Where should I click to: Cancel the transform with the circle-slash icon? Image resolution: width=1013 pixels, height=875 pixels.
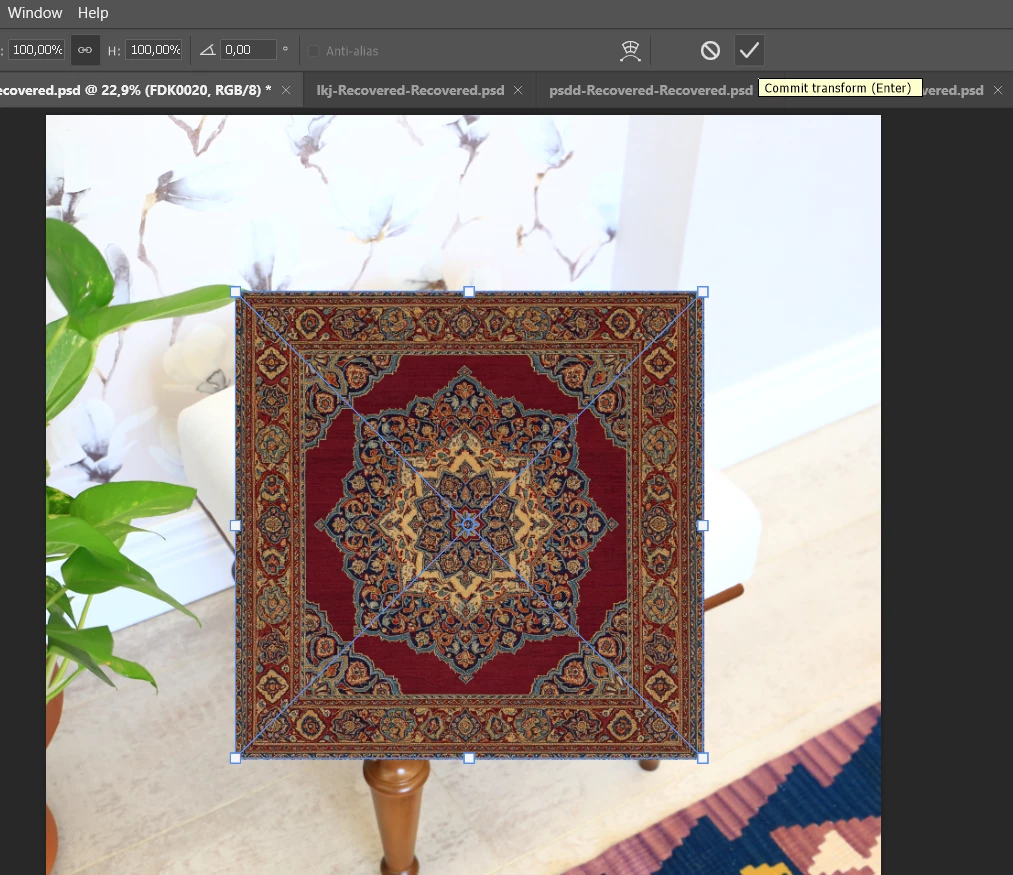click(x=710, y=50)
